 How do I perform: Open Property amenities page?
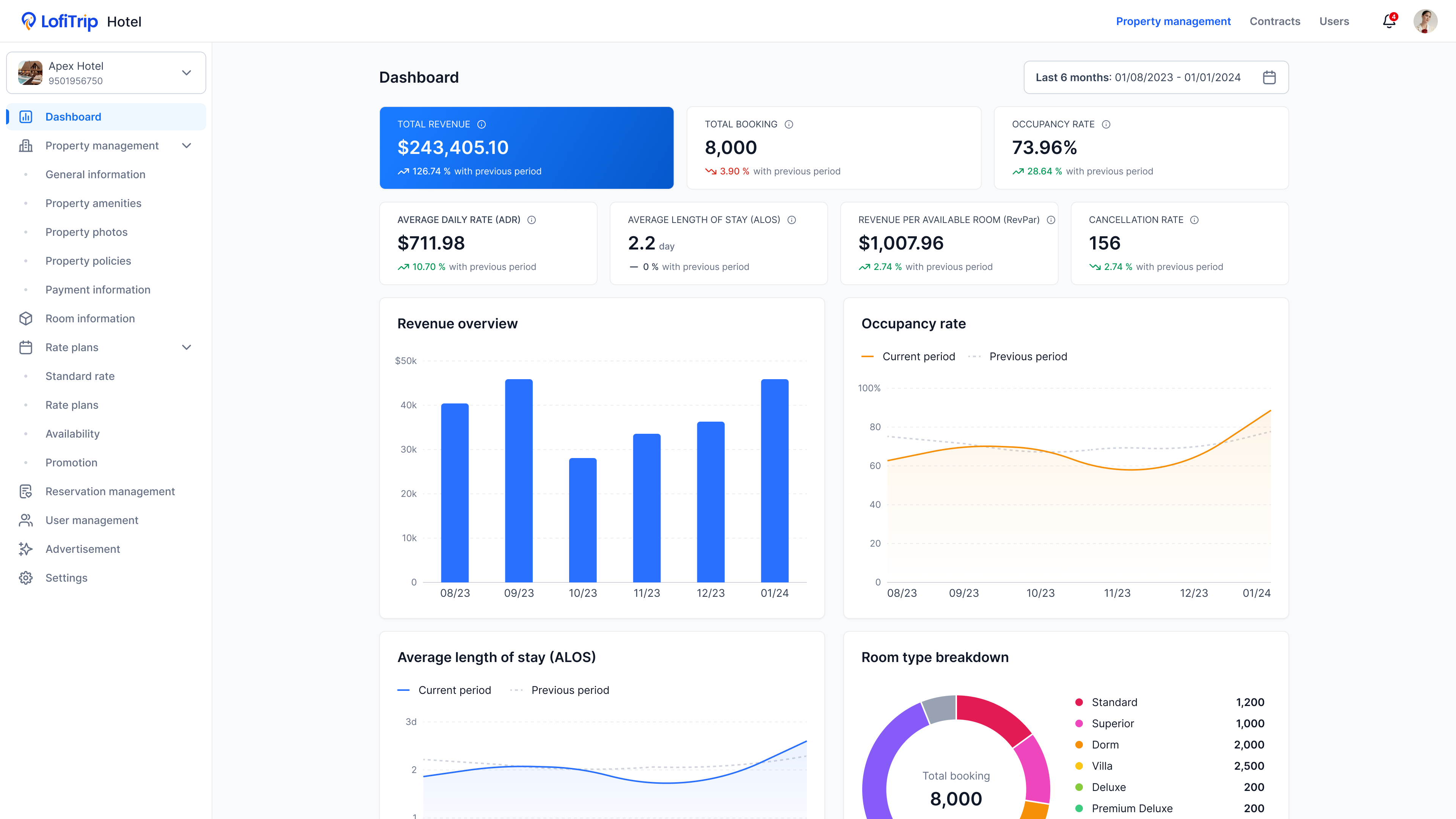tap(93, 204)
